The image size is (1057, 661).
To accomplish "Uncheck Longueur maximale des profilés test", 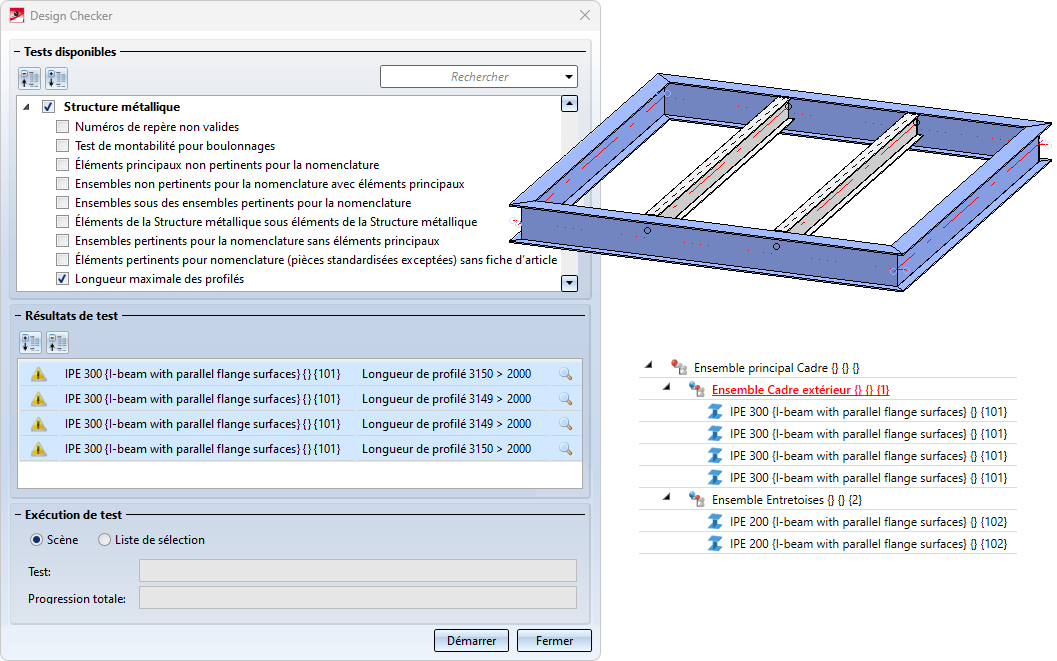I will tap(63, 279).
